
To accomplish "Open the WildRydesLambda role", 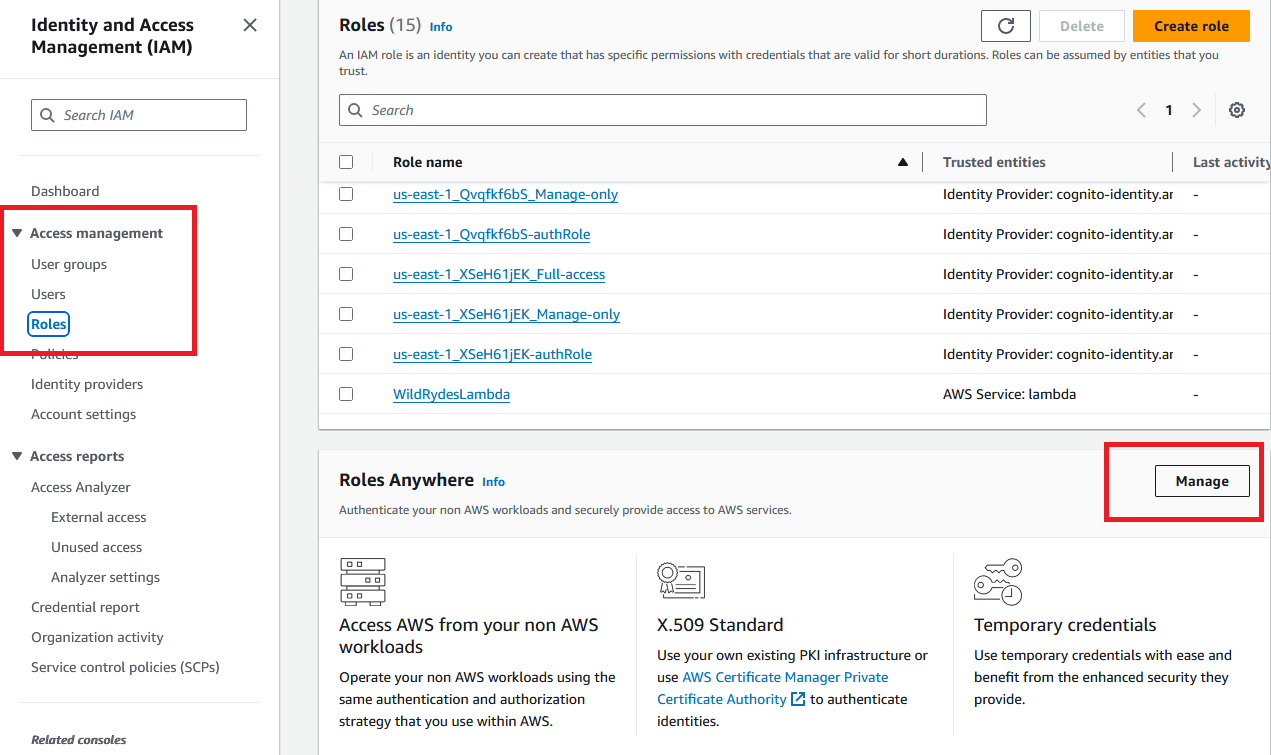I will pyautogui.click(x=451, y=394).
